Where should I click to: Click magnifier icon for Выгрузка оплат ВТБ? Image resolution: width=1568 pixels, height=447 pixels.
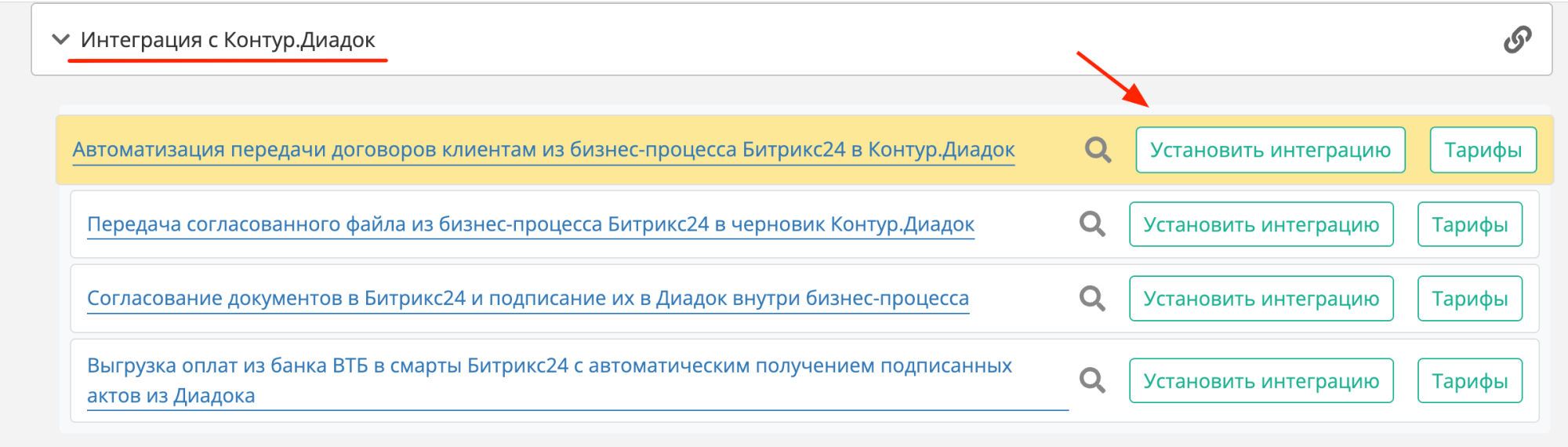click(x=1092, y=380)
